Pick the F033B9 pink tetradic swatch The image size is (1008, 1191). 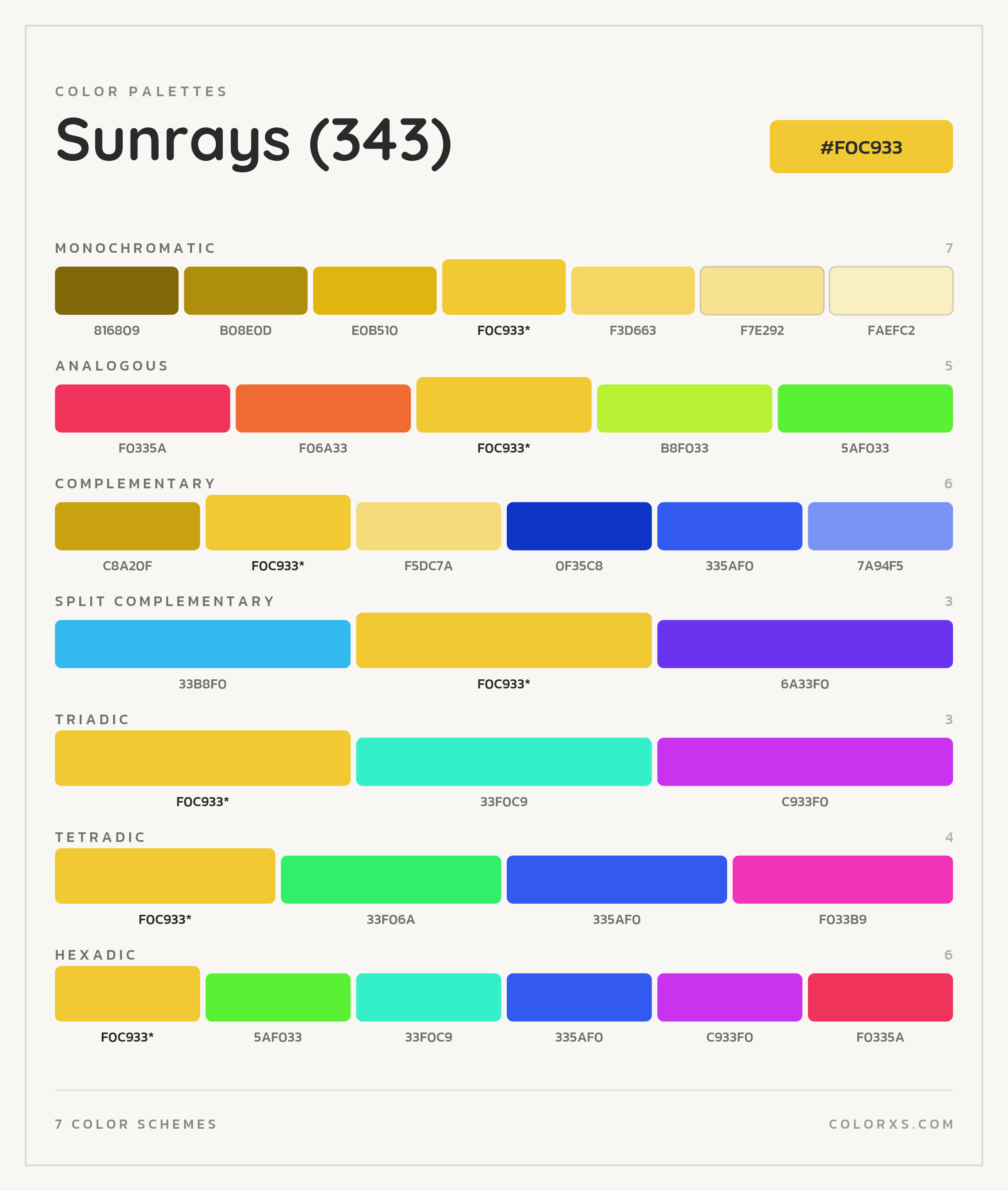coord(842,879)
